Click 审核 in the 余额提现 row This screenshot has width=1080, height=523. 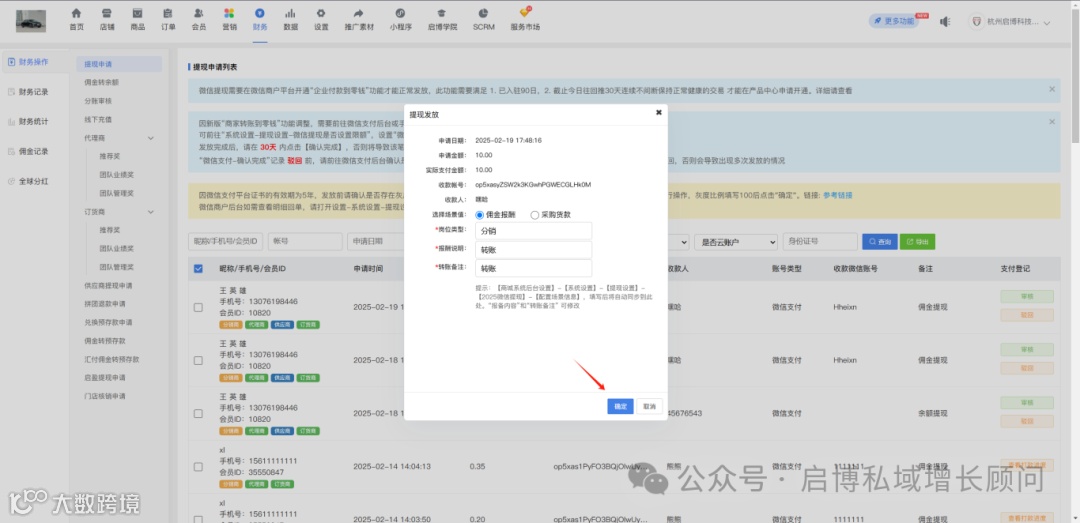coord(1027,403)
